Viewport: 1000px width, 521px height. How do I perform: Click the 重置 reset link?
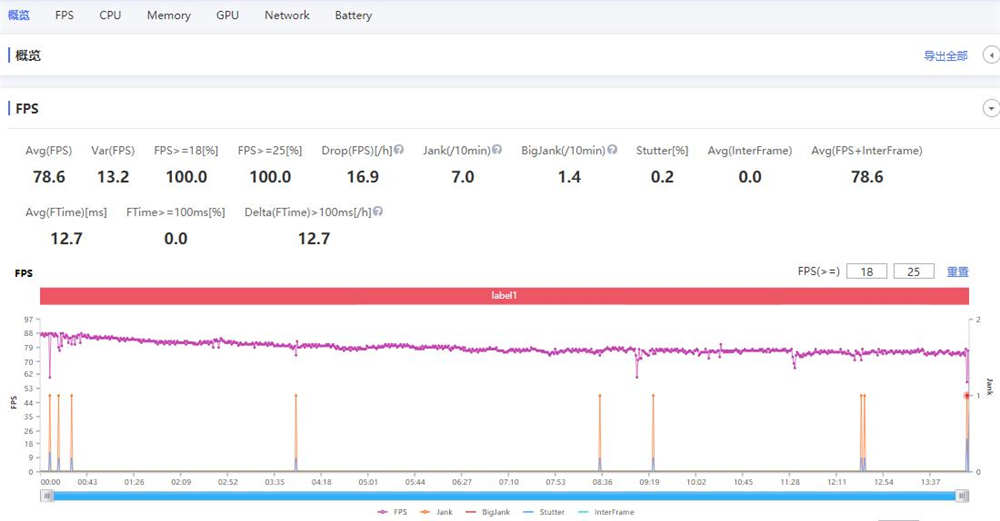(x=957, y=272)
